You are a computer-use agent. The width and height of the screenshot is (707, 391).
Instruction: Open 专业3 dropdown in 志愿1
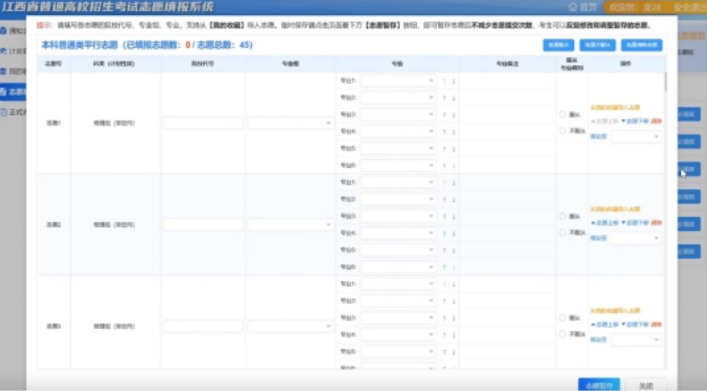(x=398, y=115)
